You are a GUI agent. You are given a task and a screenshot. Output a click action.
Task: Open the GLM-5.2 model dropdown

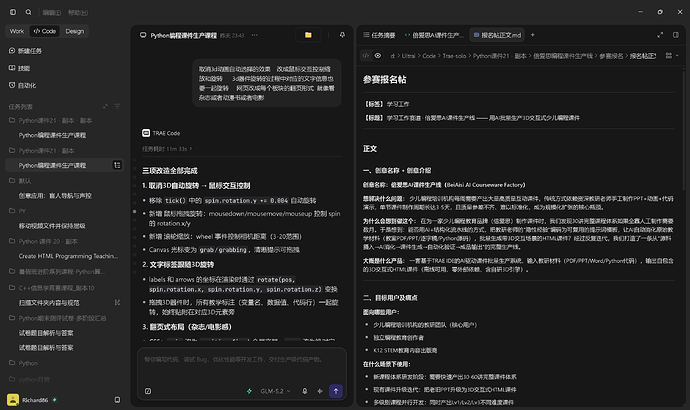(x=275, y=391)
